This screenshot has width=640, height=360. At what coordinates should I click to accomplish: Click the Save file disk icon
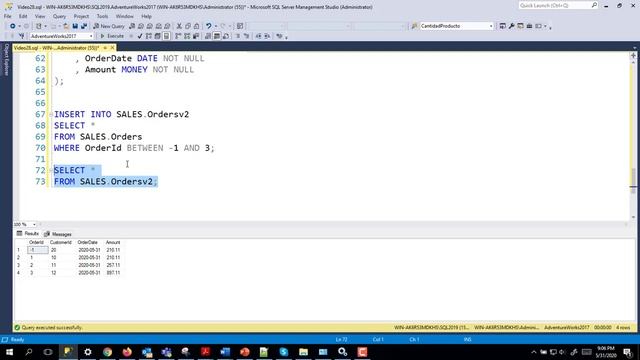75,26
